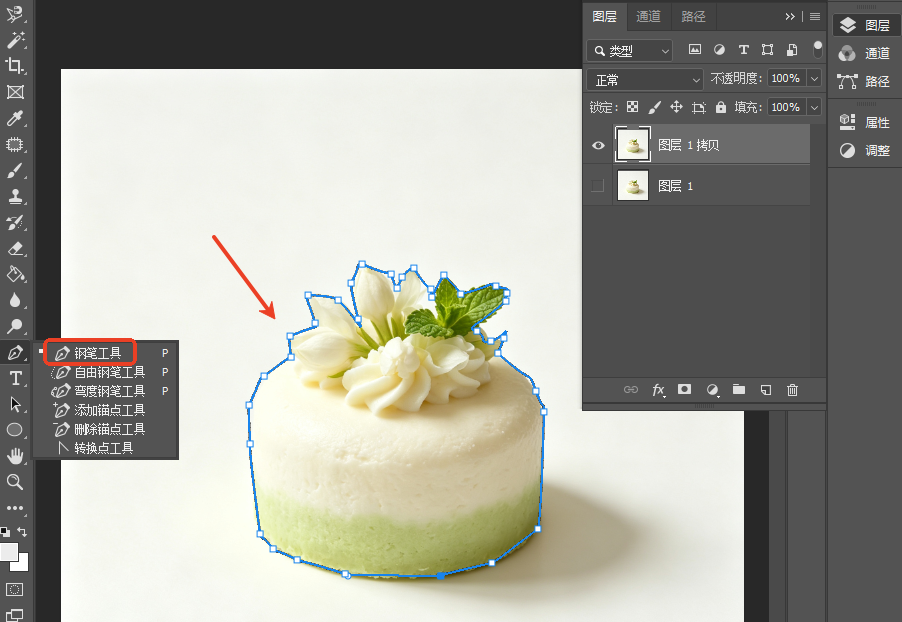Click the foreground color swatch
The height and width of the screenshot is (622, 902).
pyautogui.click(x=8, y=551)
